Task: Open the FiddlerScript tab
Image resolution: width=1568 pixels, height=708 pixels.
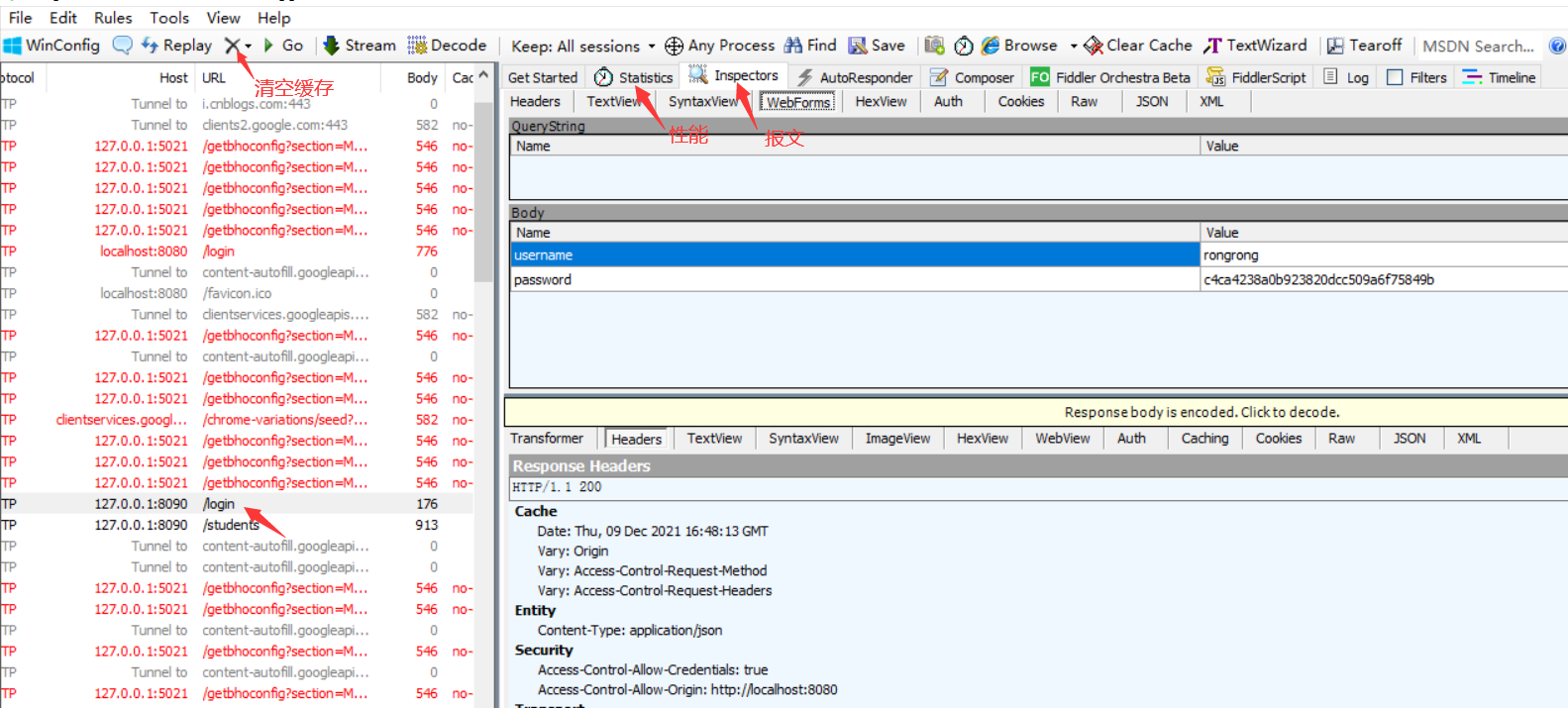Action: click(1257, 77)
